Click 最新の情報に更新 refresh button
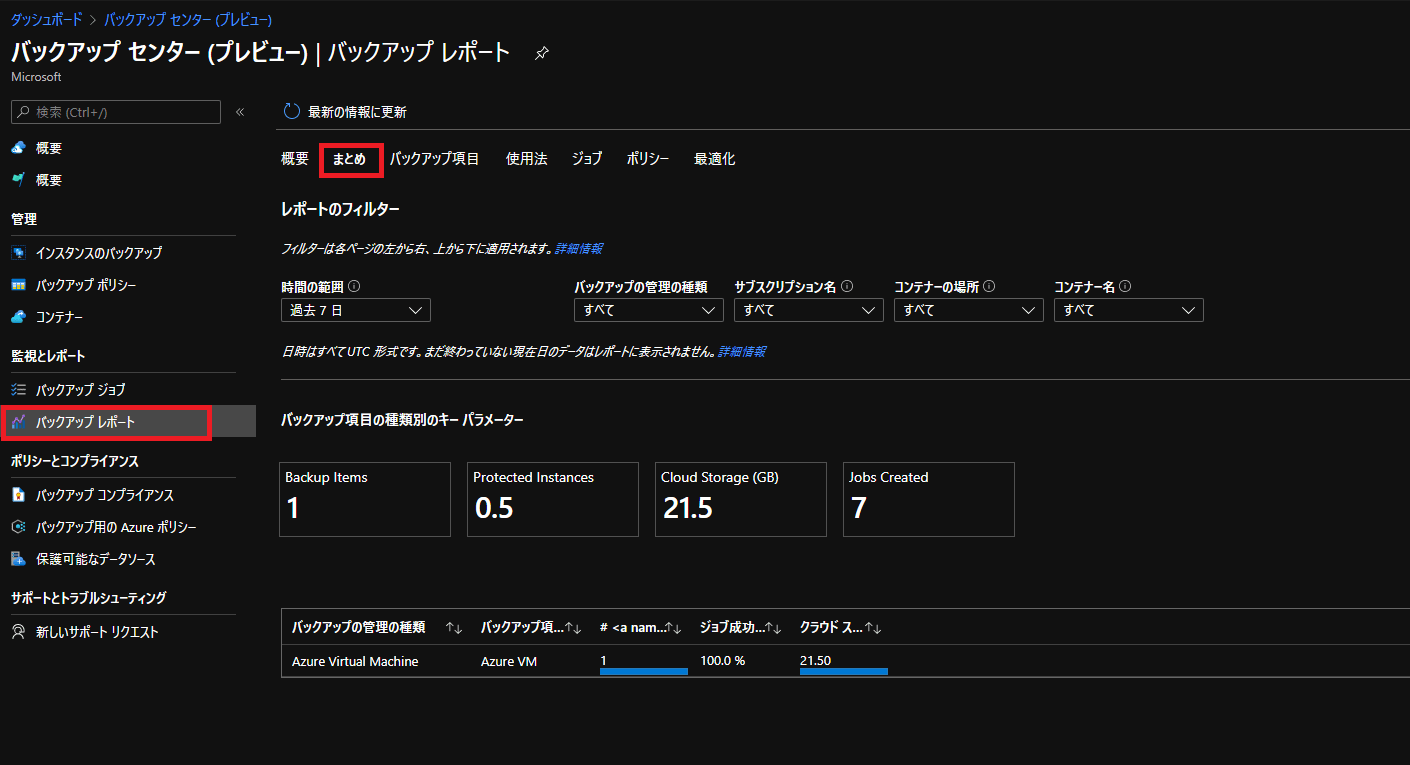Image resolution: width=1410 pixels, height=765 pixels. 345,112
